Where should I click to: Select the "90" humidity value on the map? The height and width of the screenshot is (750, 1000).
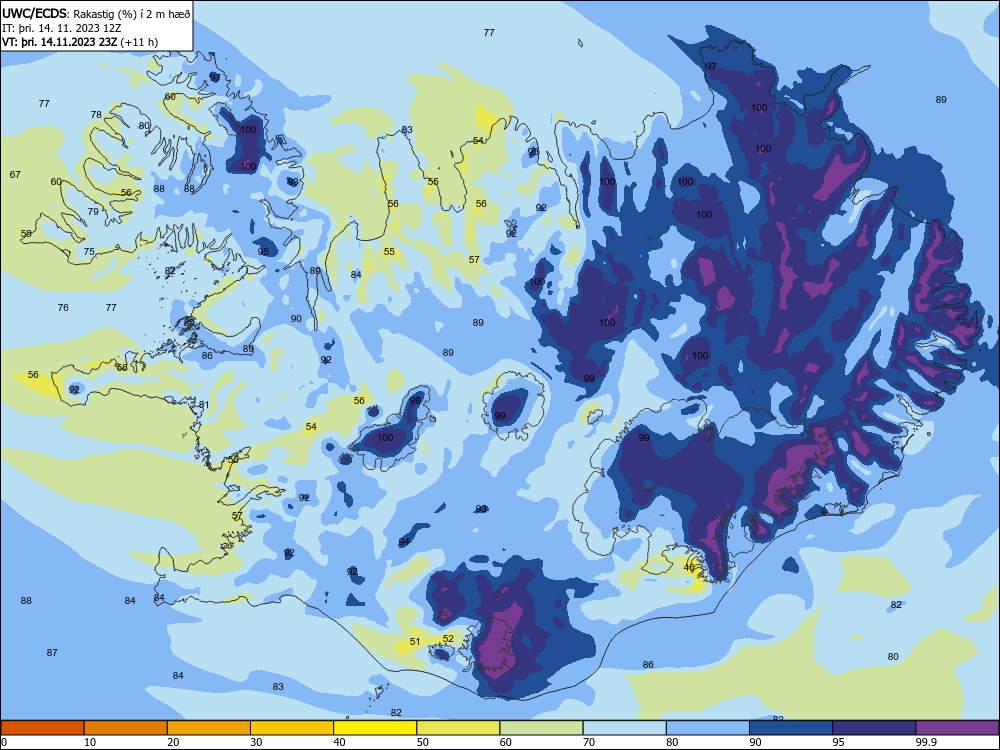(296, 318)
